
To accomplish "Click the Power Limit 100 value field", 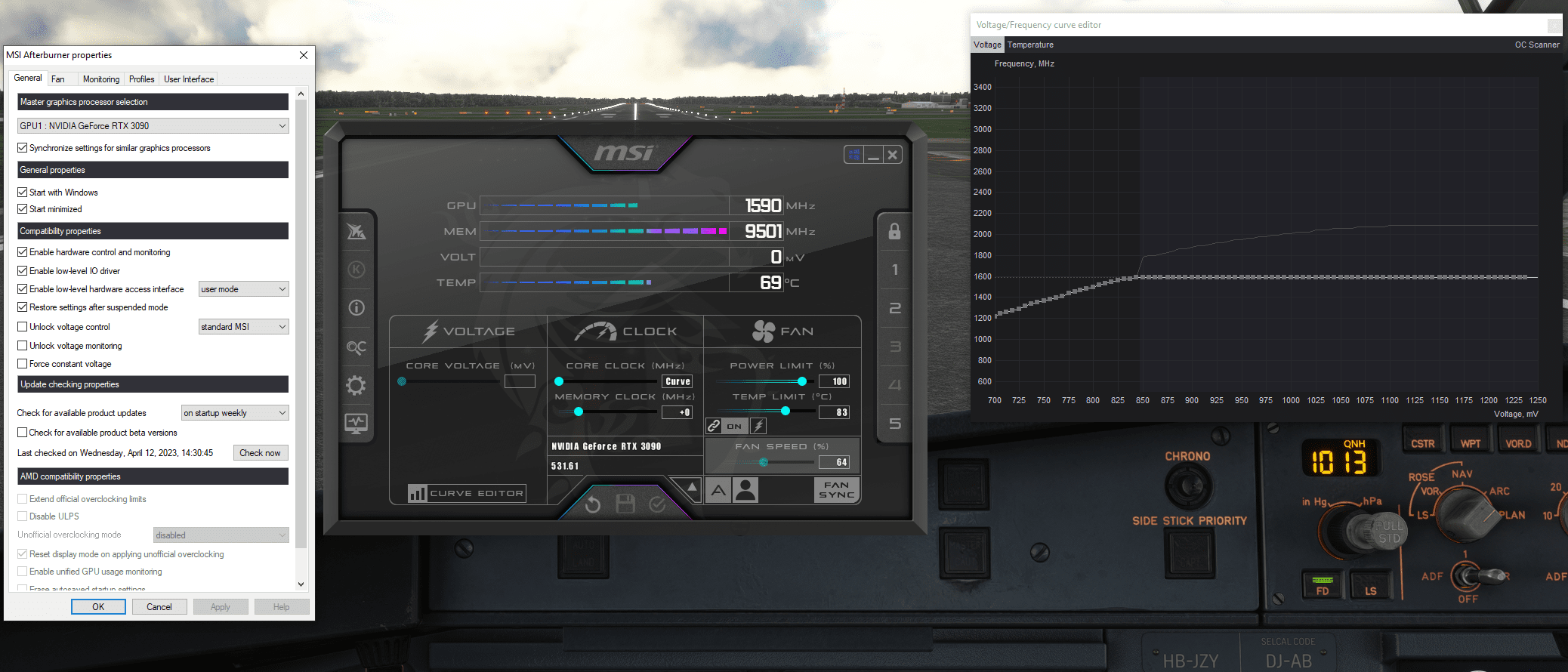I will coord(835,381).
